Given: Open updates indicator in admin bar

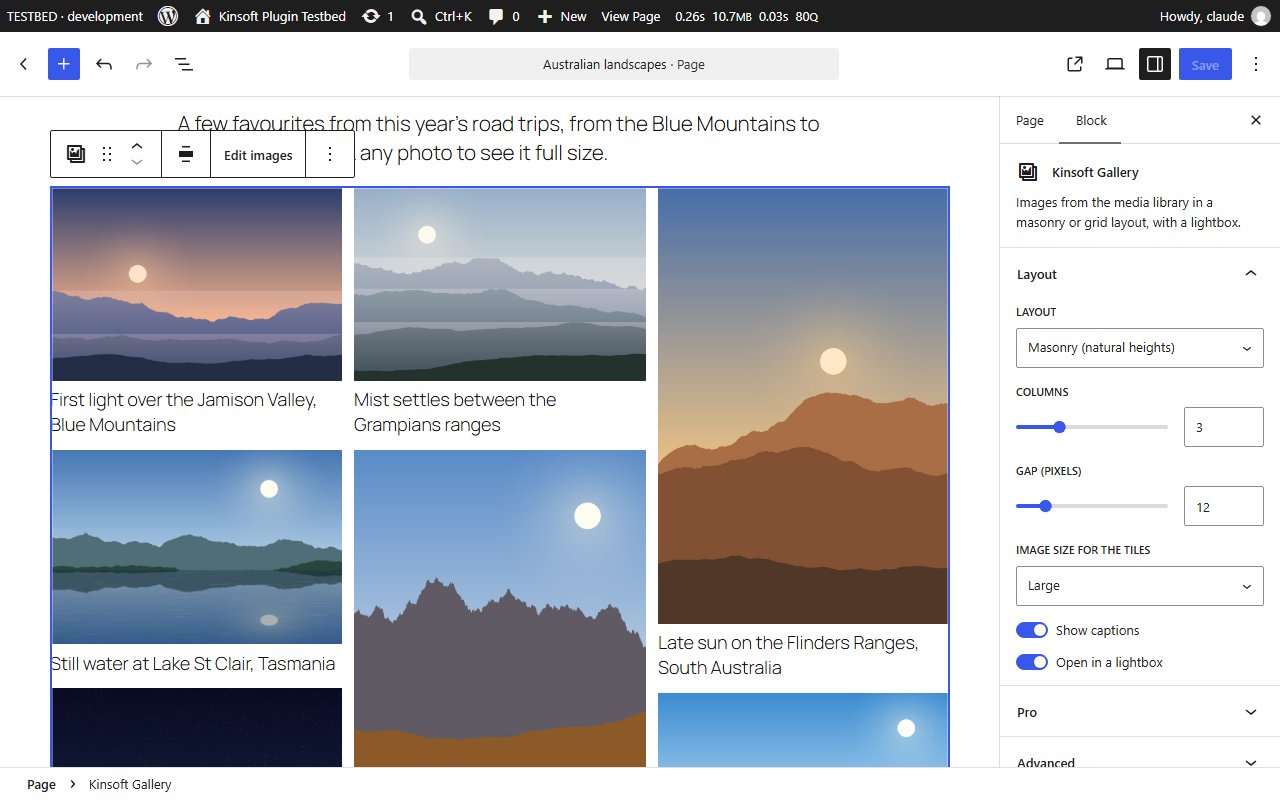Looking at the screenshot, I should point(377,16).
